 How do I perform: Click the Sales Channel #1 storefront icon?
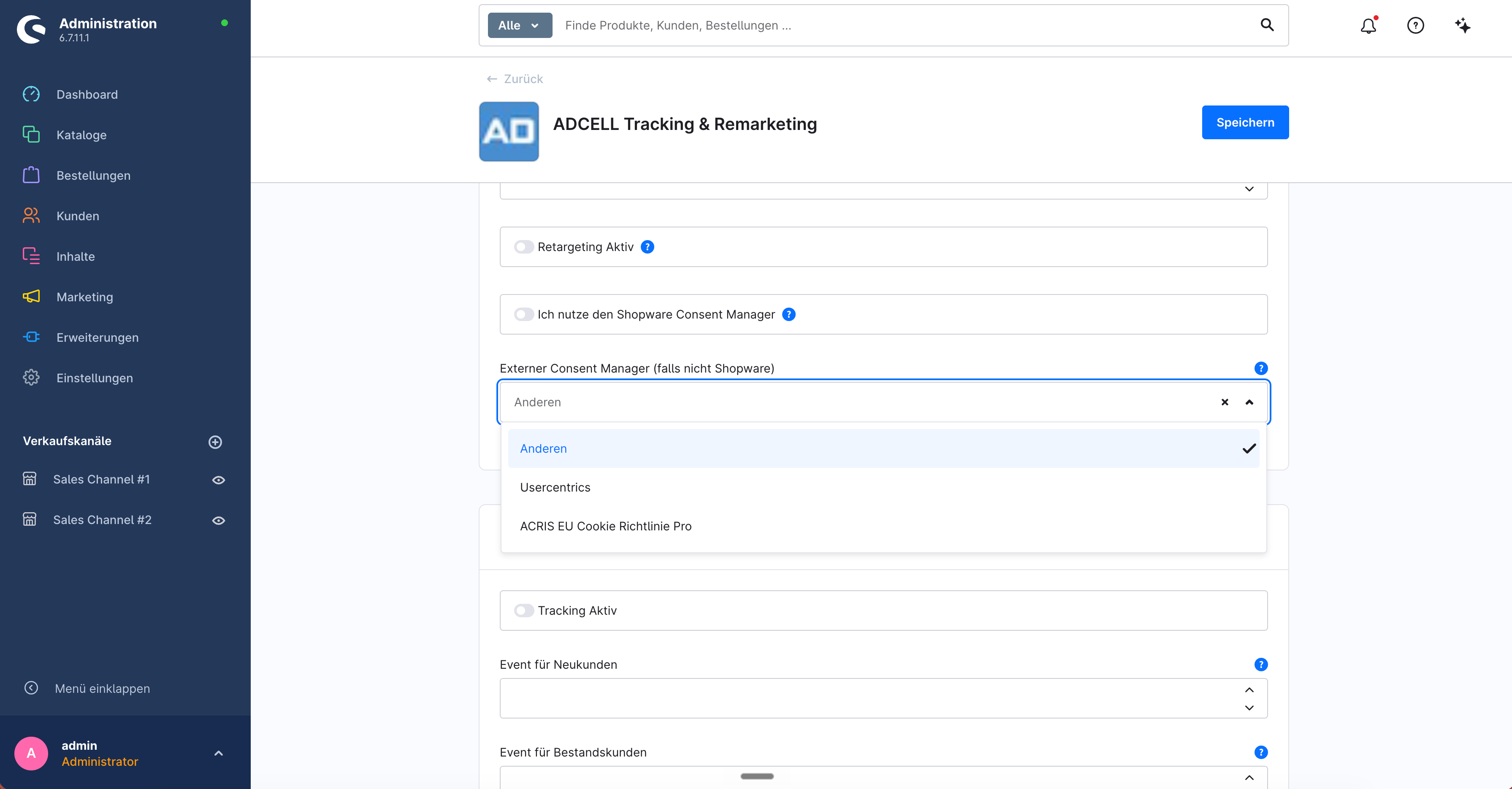pos(30,479)
